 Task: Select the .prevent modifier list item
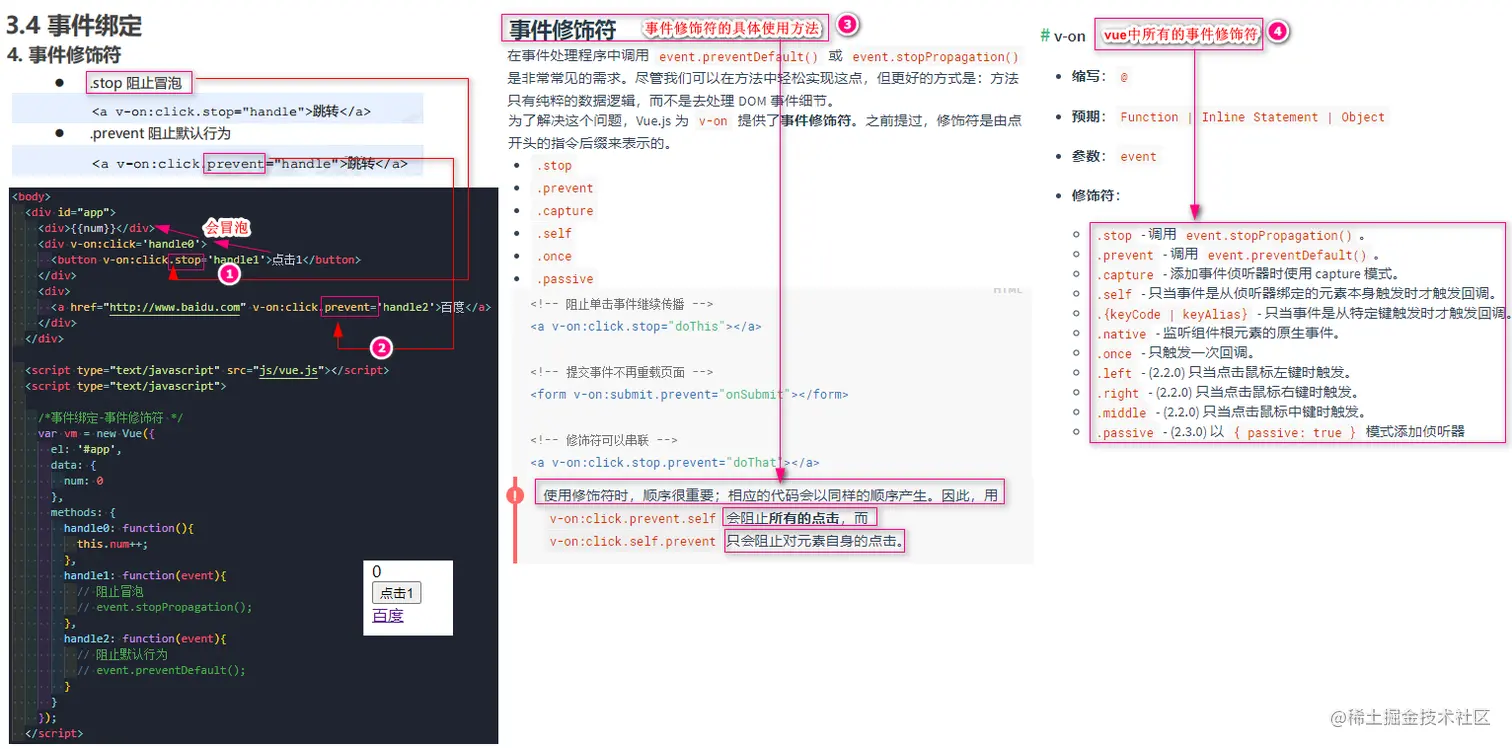point(565,188)
